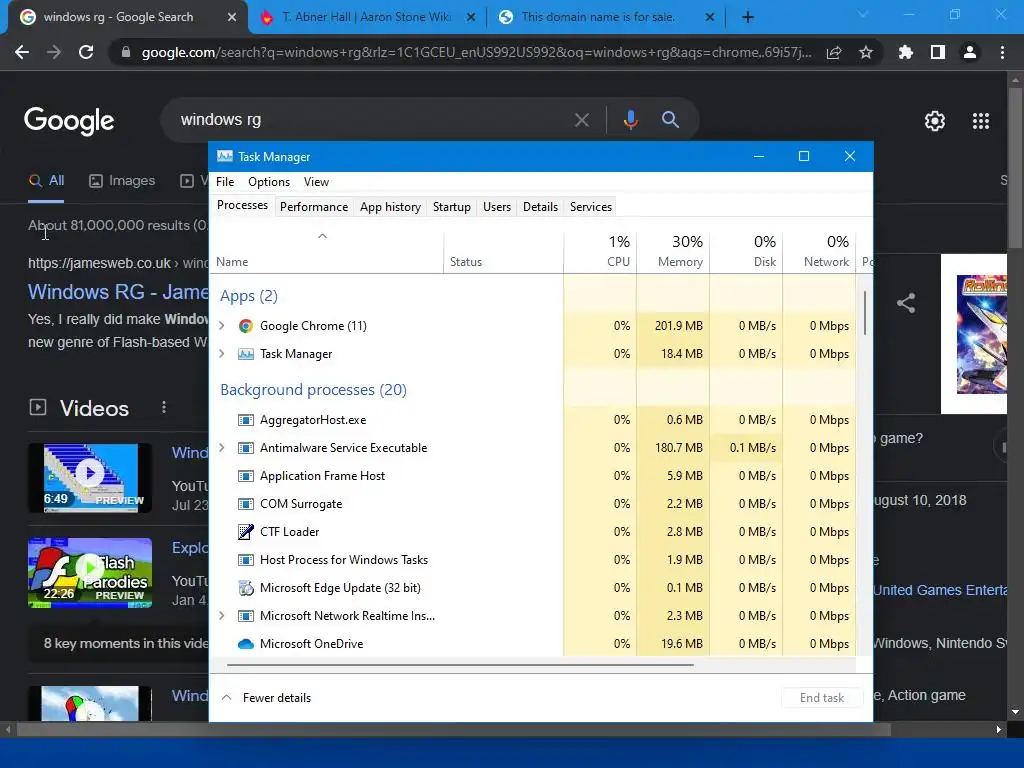Image resolution: width=1024 pixels, height=768 pixels.
Task: Start voice search with the microphone icon
Action: point(630,120)
